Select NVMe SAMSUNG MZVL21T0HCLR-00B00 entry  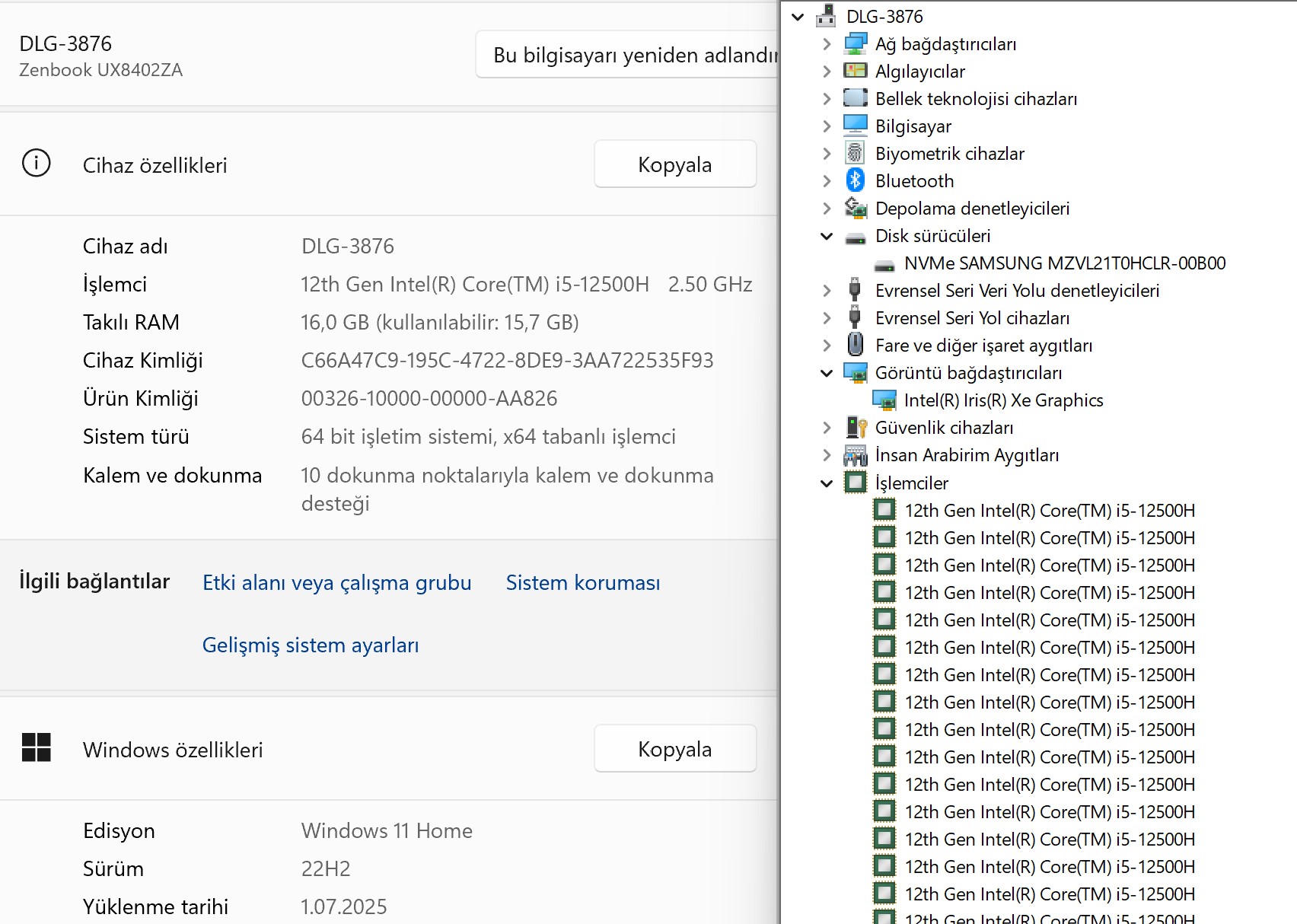point(1065,263)
